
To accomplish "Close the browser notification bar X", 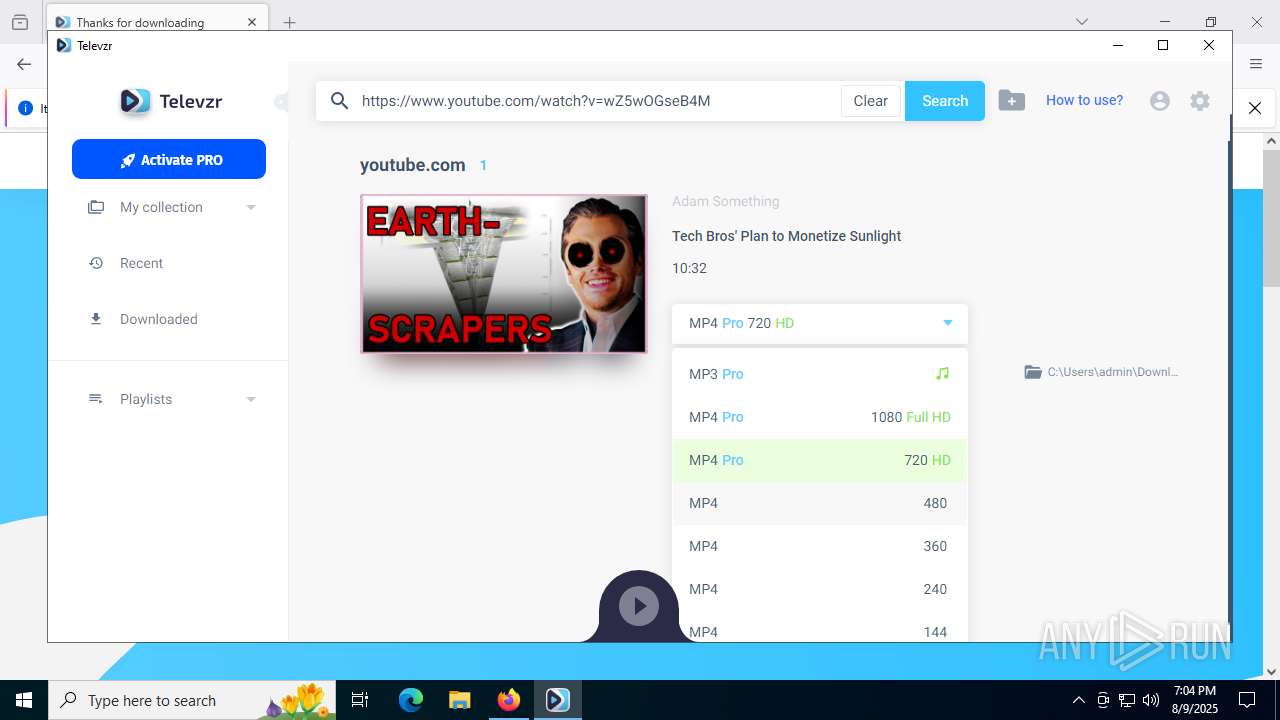I will [x=1255, y=108].
